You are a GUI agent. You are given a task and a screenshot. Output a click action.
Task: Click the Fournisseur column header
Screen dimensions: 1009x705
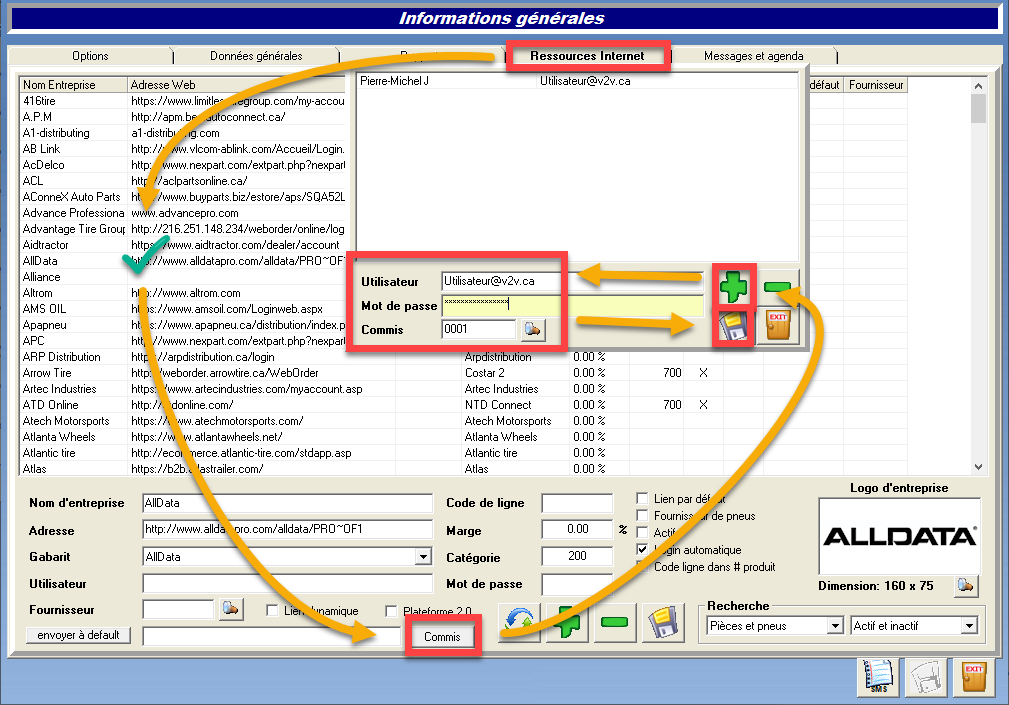pos(876,85)
